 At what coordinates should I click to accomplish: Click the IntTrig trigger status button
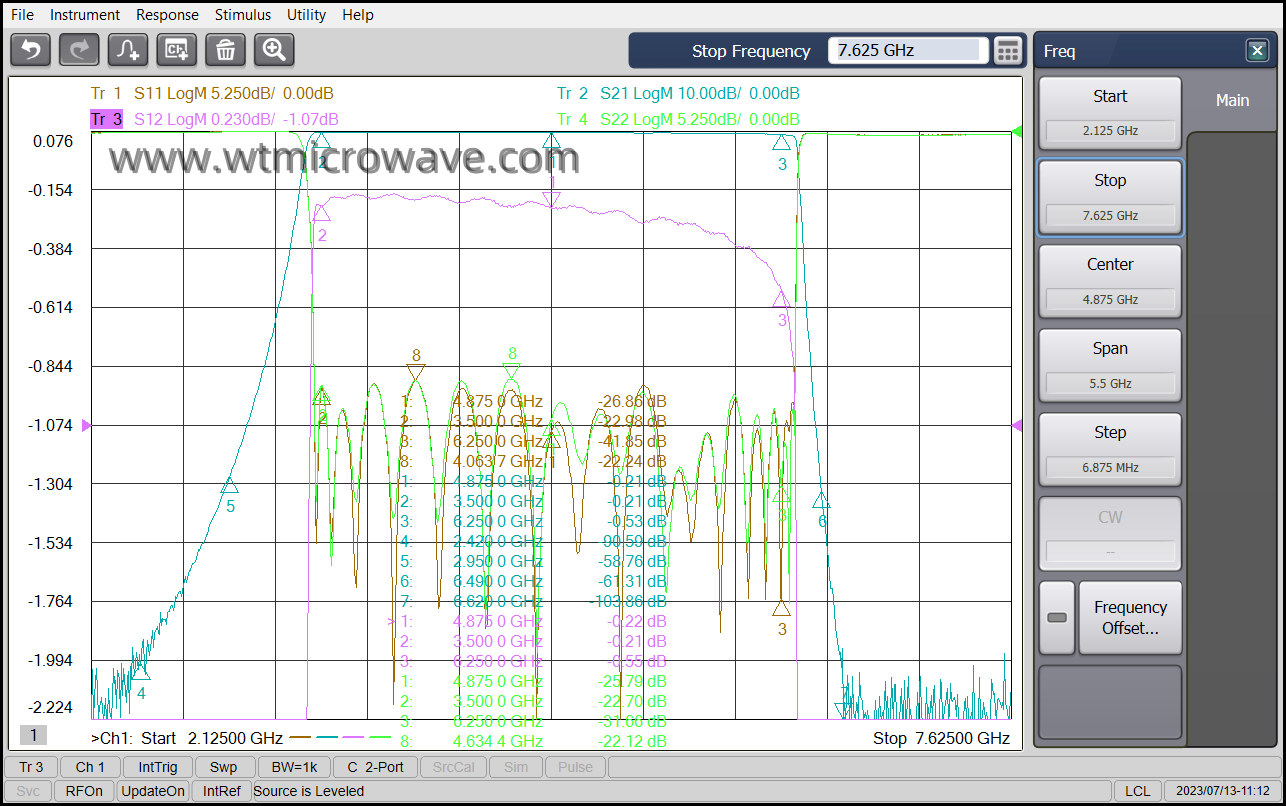pyautogui.click(x=158, y=767)
